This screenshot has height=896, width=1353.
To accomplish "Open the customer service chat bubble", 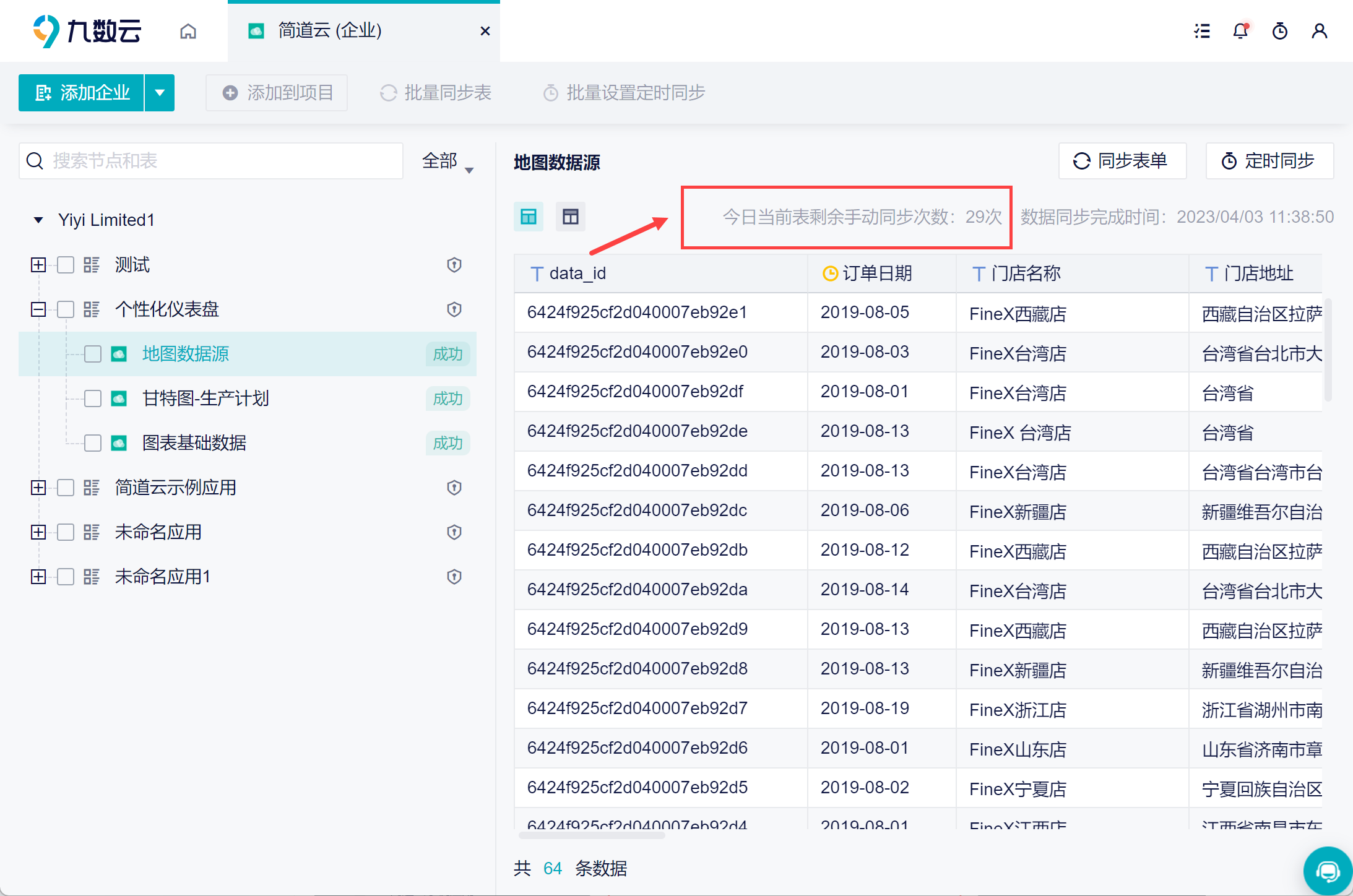I will pyautogui.click(x=1327, y=871).
